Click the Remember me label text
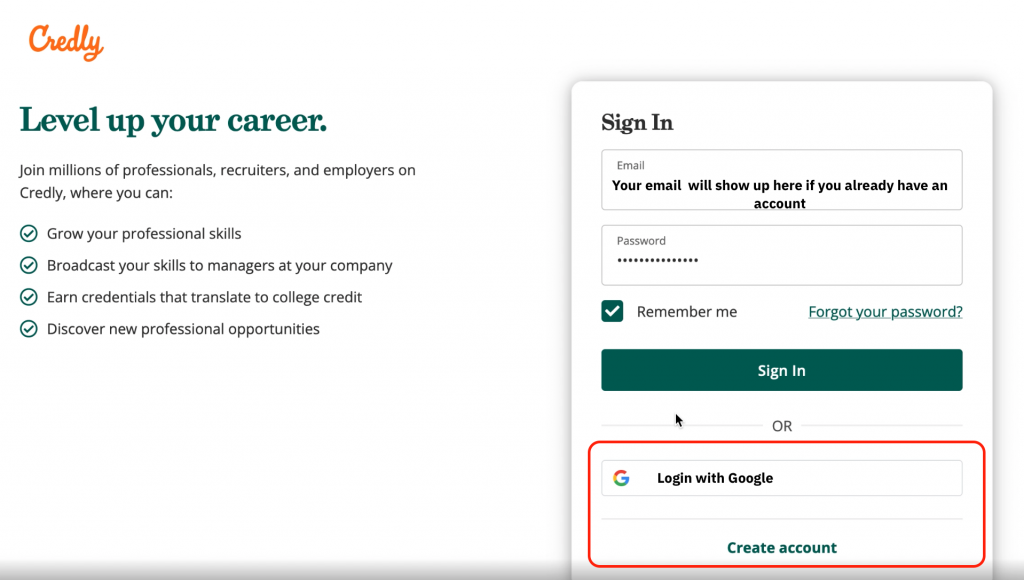The image size is (1024, 580). tap(686, 312)
